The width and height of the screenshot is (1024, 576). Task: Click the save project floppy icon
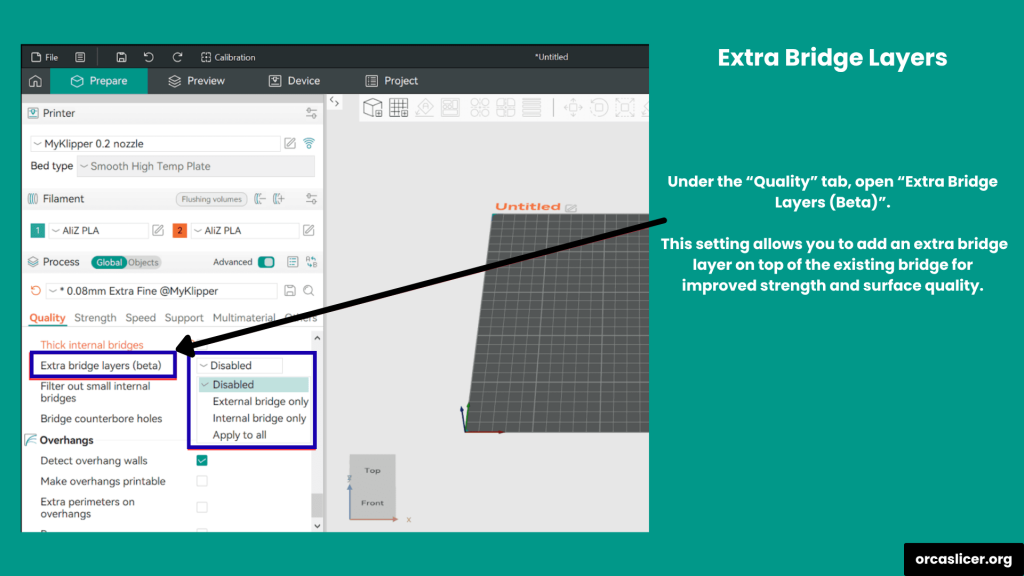121,57
